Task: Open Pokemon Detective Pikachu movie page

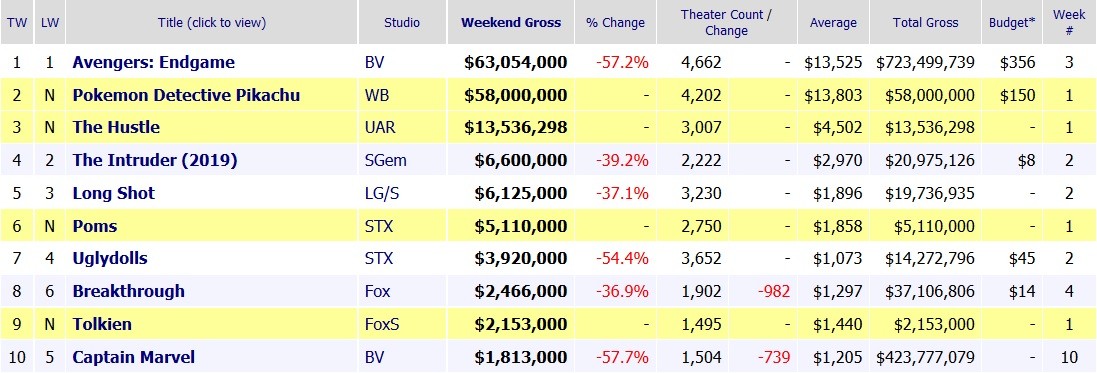Action: (x=186, y=95)
